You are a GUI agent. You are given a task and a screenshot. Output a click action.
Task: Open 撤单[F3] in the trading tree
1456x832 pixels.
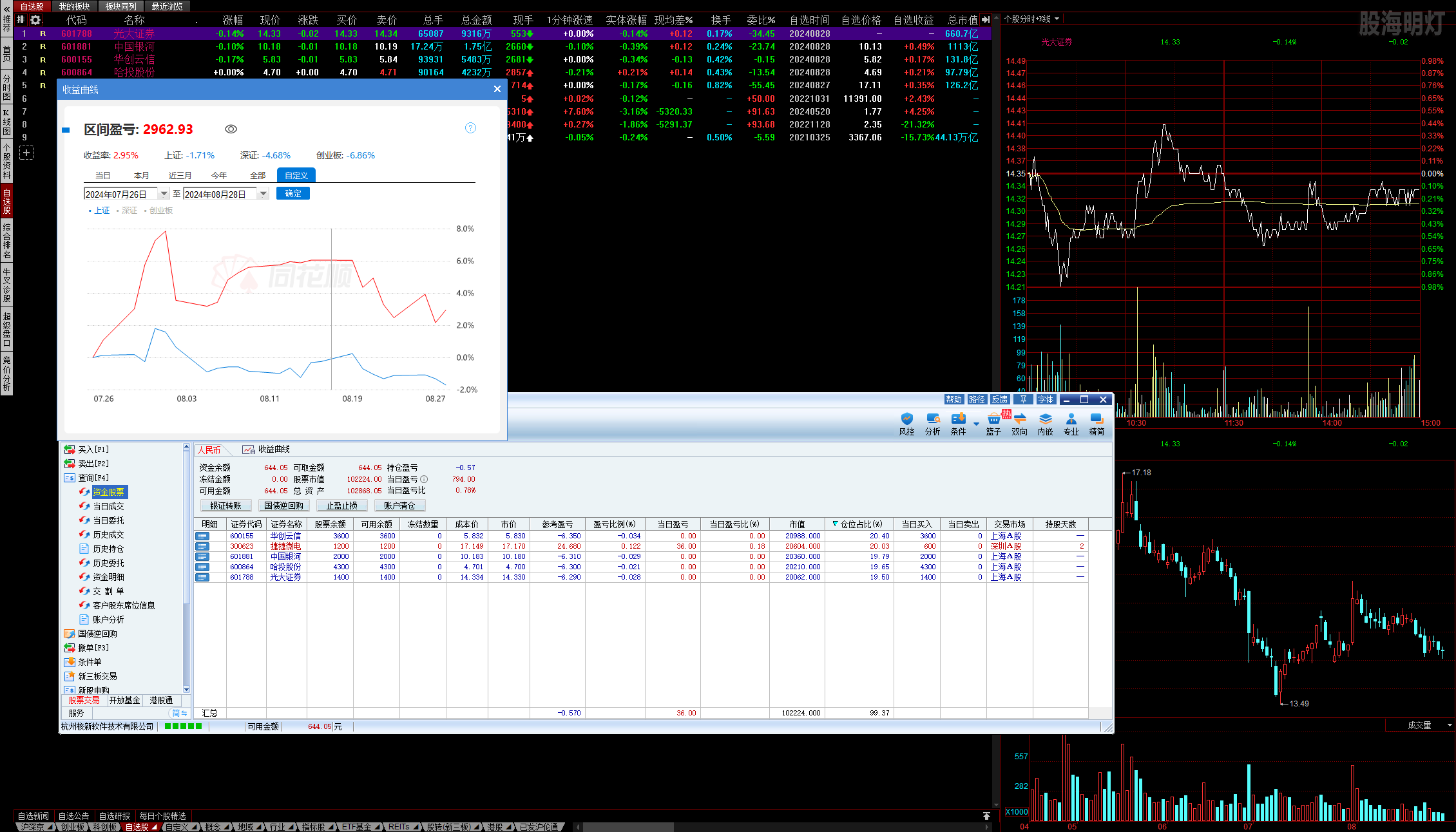pyautogui.click(x=93, y=648)
